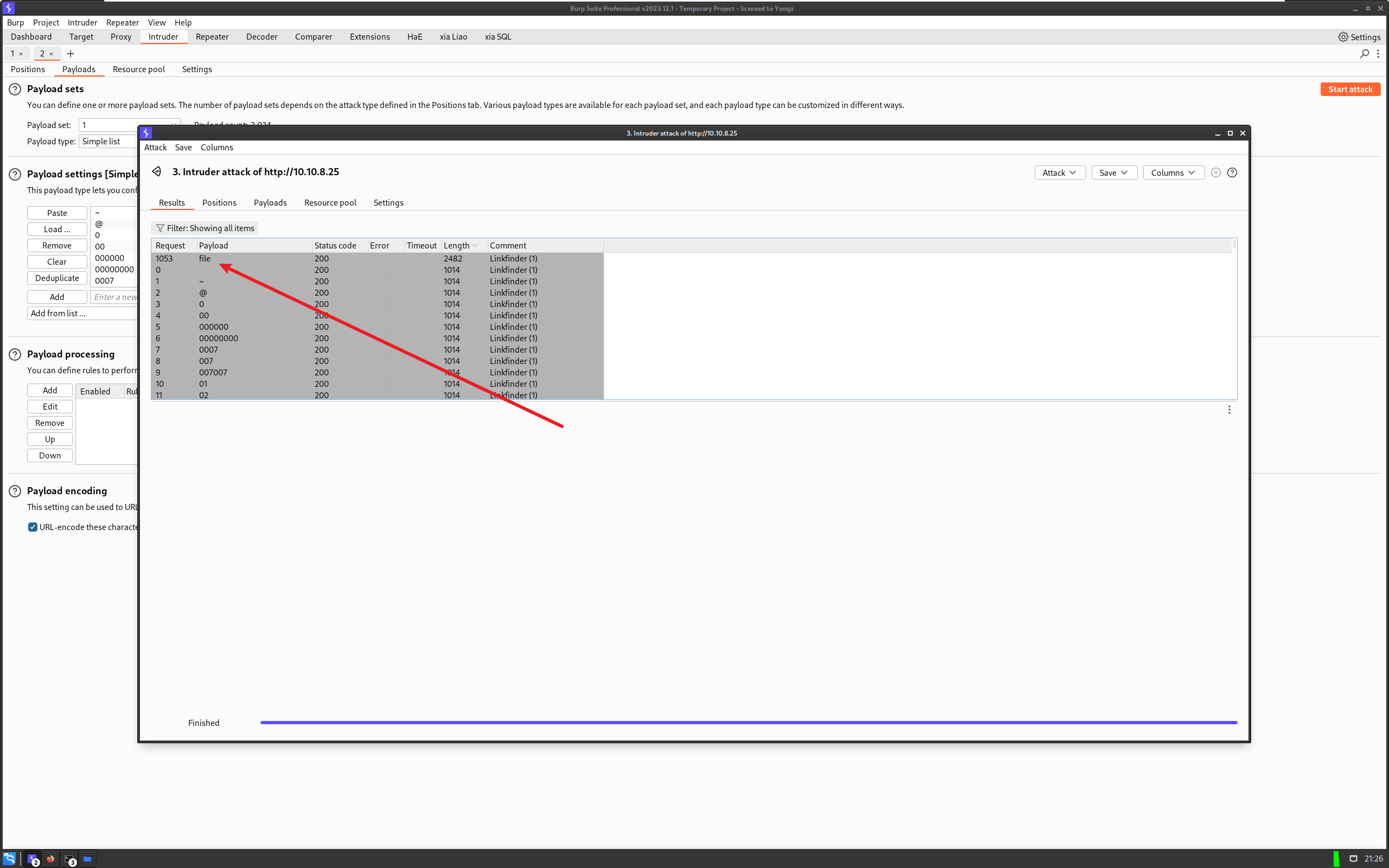This screenshot has height=868, width=1389.
Task: Open the Columns dropdown button in results window
Action: pyautogui.click(x=1173, y=173)
